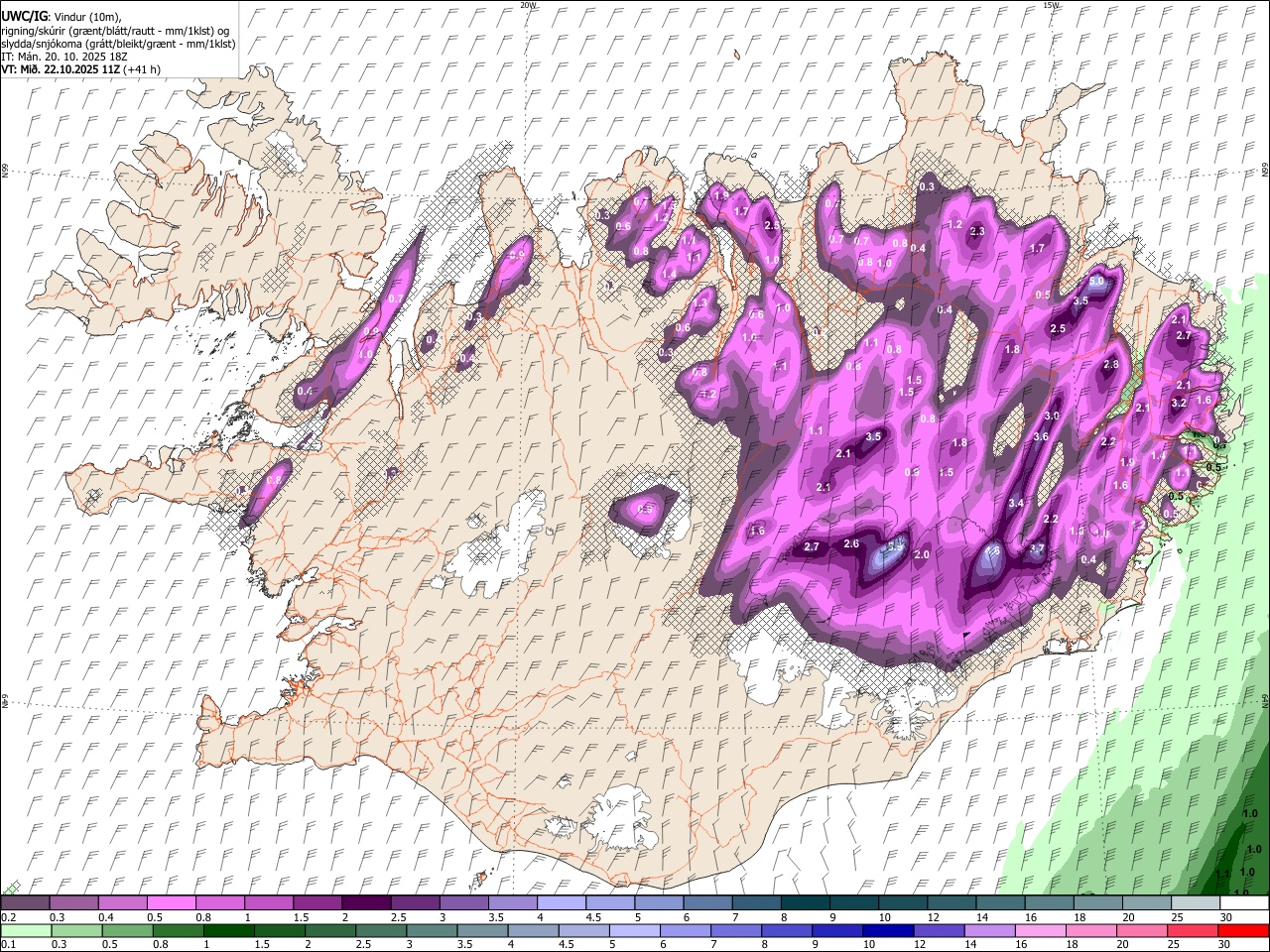Click the deep navy 10–12 rain swatch
This screenshot has height=952, width=1270.
click(x=887, y=931)
